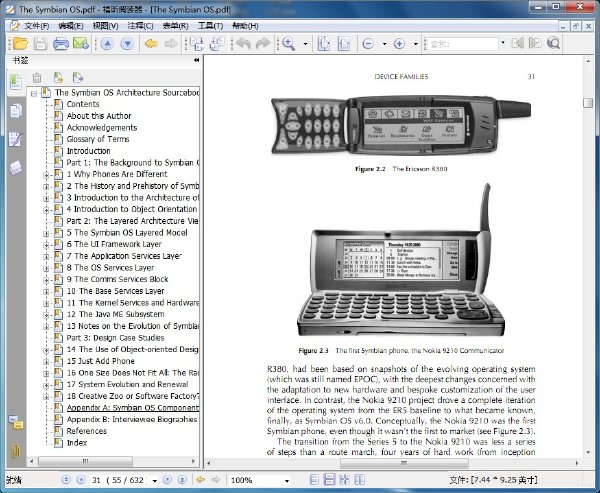Screen dimensions: 600x493
Task: Open the zoom in dropdown arrow
Action: click(416, 44)
